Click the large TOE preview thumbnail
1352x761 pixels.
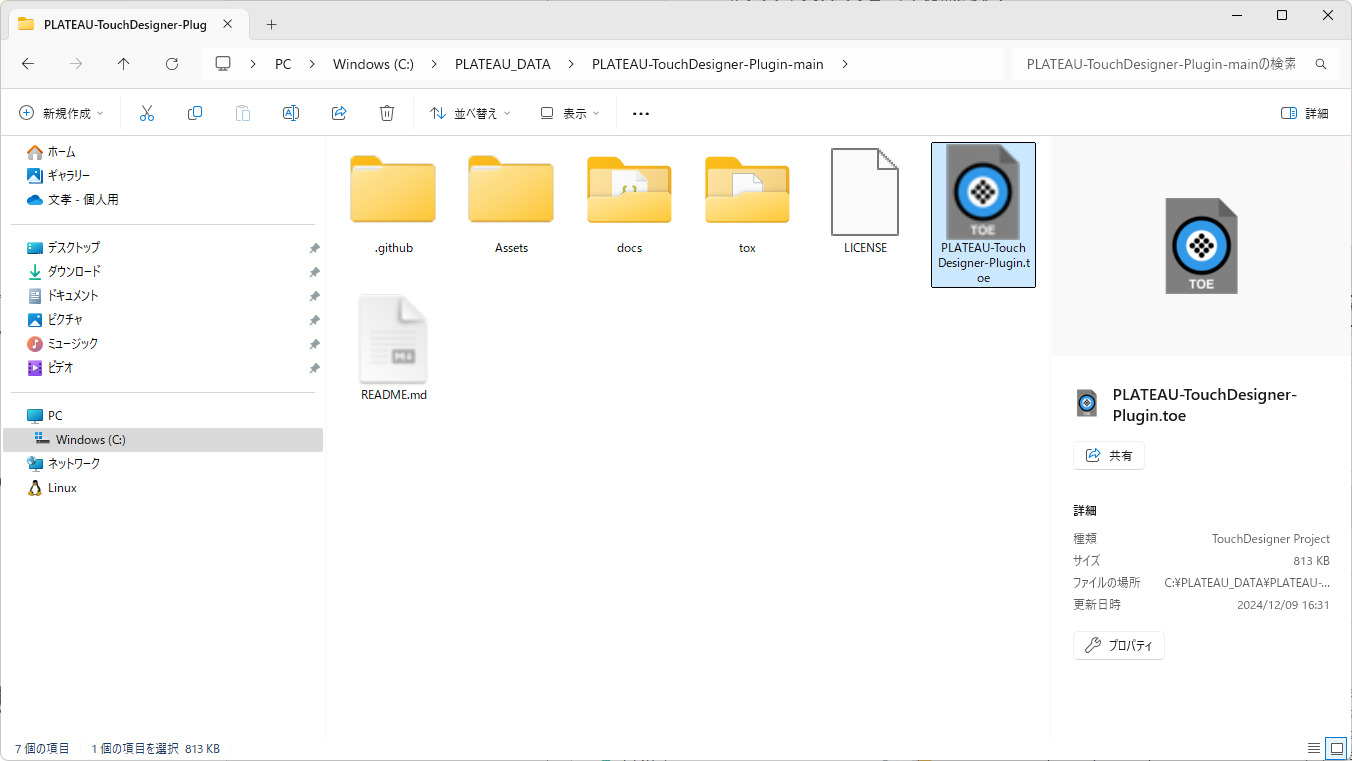pyautogui.click(x=1201, y=246)
